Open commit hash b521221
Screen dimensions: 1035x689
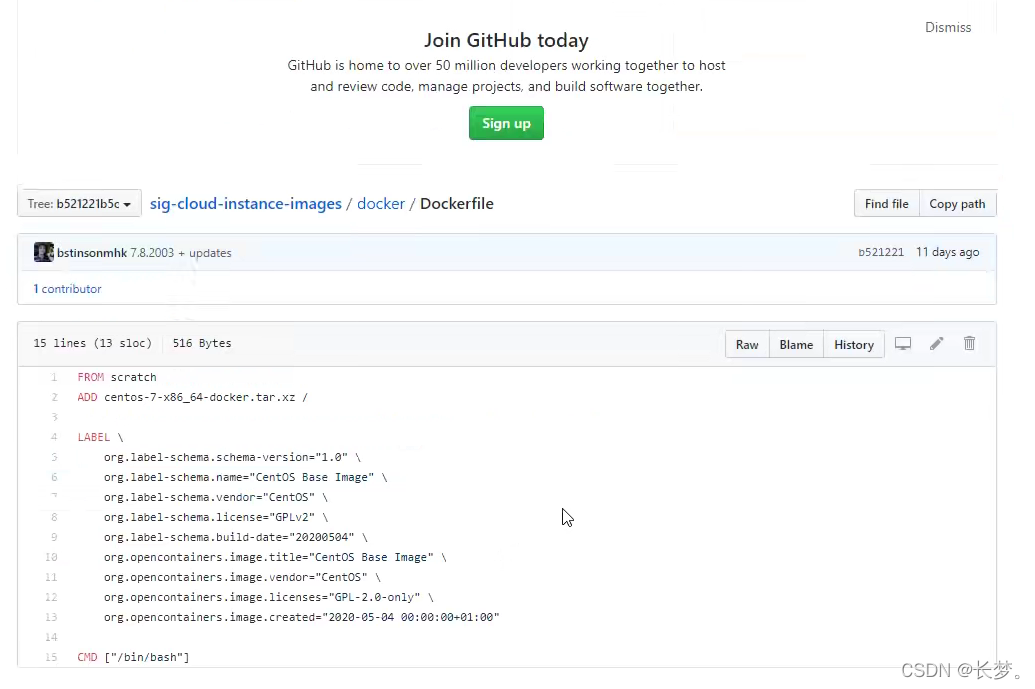click(881, 252)
